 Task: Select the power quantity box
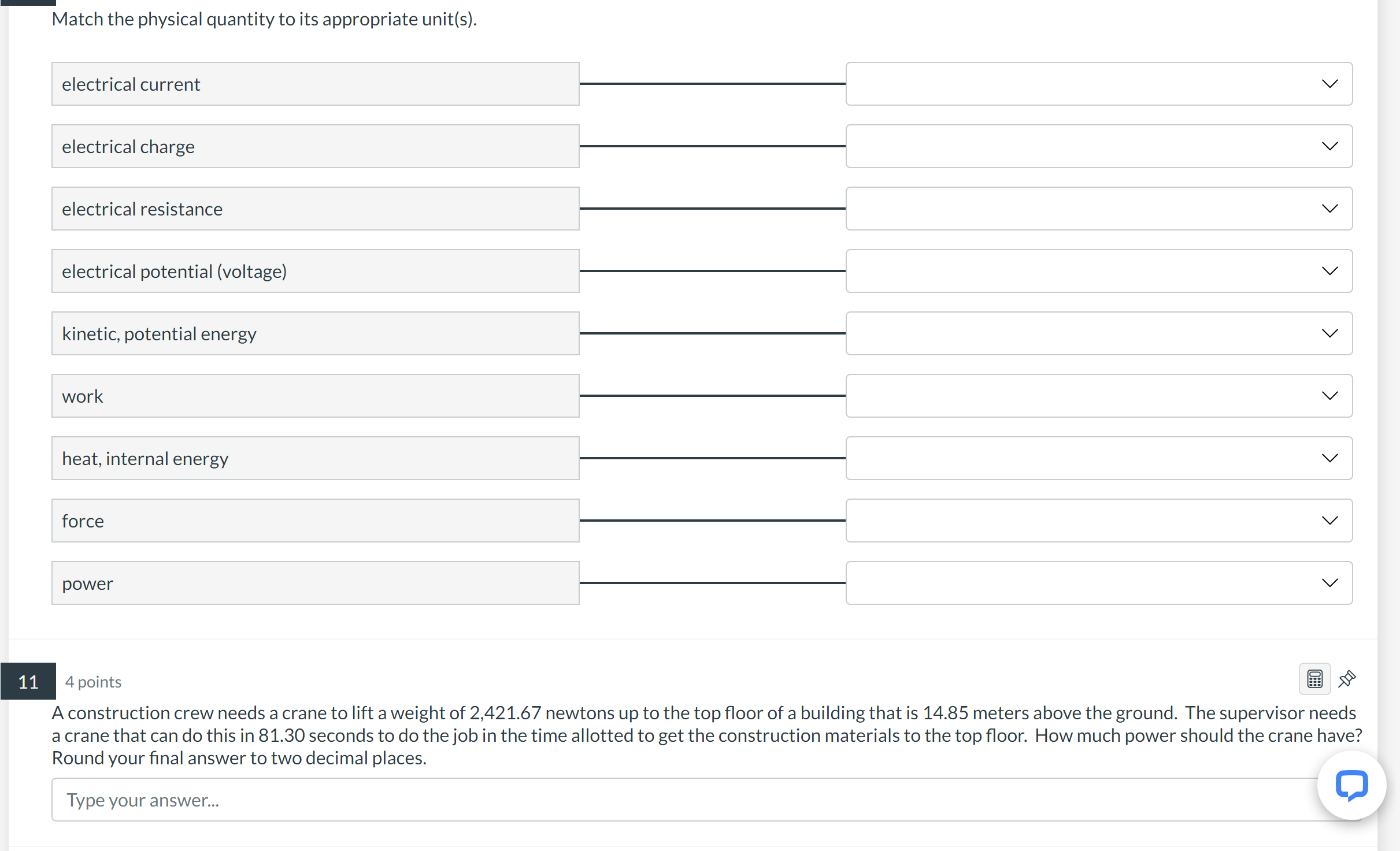tap(315, 582)
